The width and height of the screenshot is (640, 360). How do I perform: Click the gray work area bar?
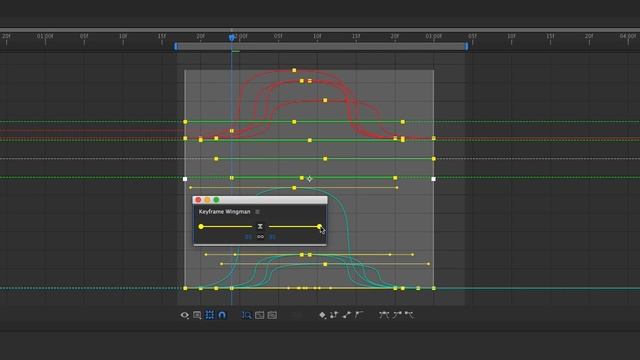coord(321,46)
